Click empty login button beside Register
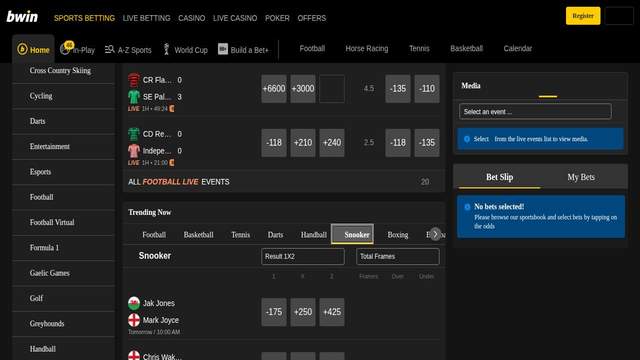This screenshot has width=640, height=360. coord(619,16)
